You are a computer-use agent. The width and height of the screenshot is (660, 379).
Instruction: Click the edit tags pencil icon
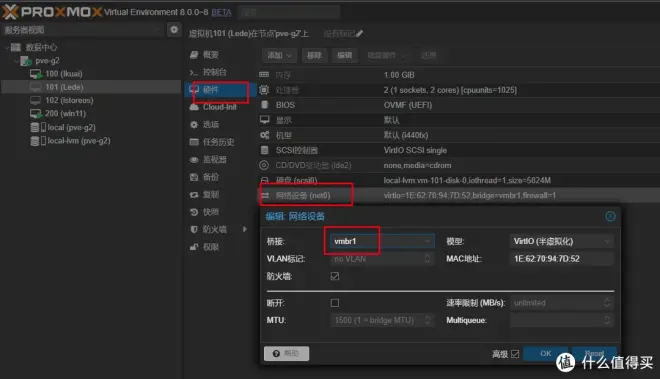[359, 34]
